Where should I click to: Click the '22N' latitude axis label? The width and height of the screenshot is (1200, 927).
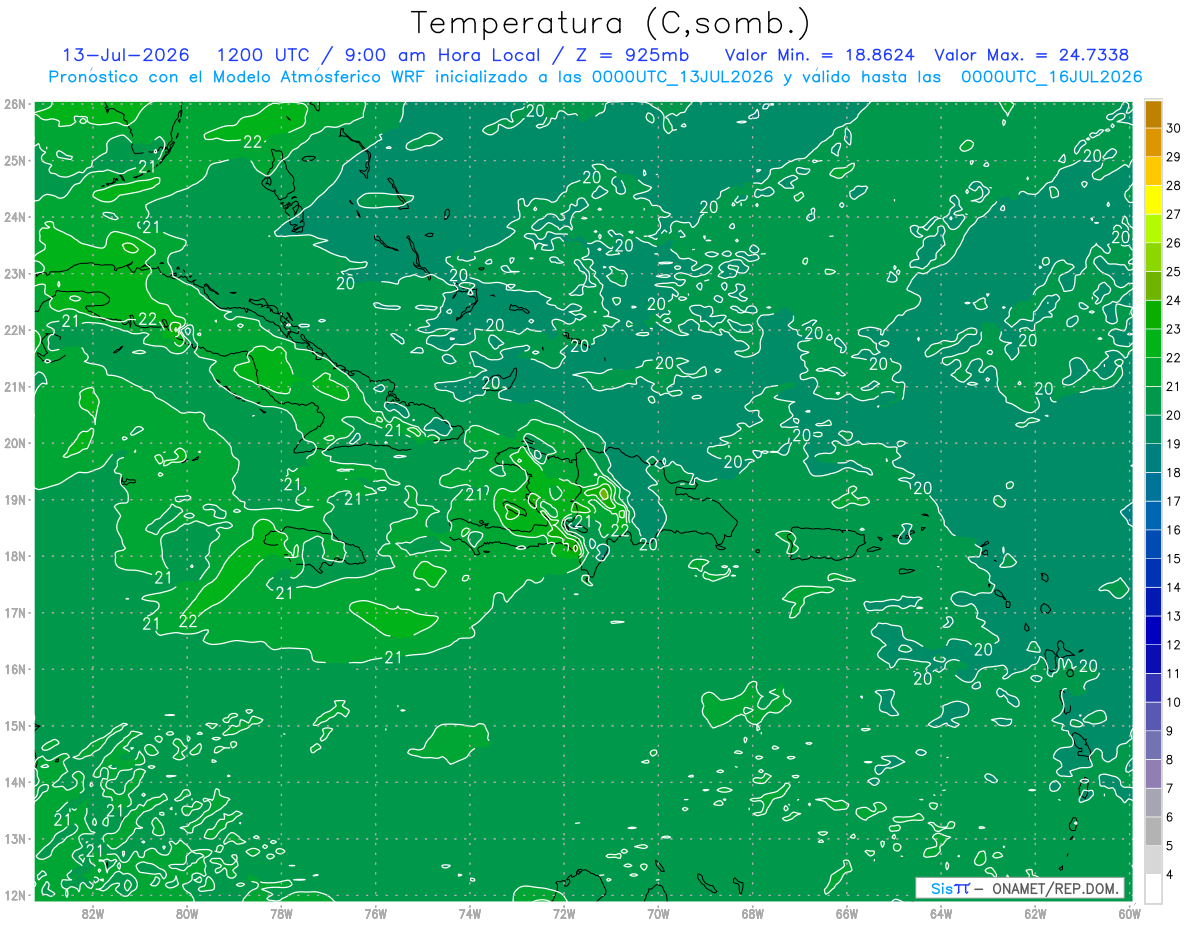click(x=14, y=330)
